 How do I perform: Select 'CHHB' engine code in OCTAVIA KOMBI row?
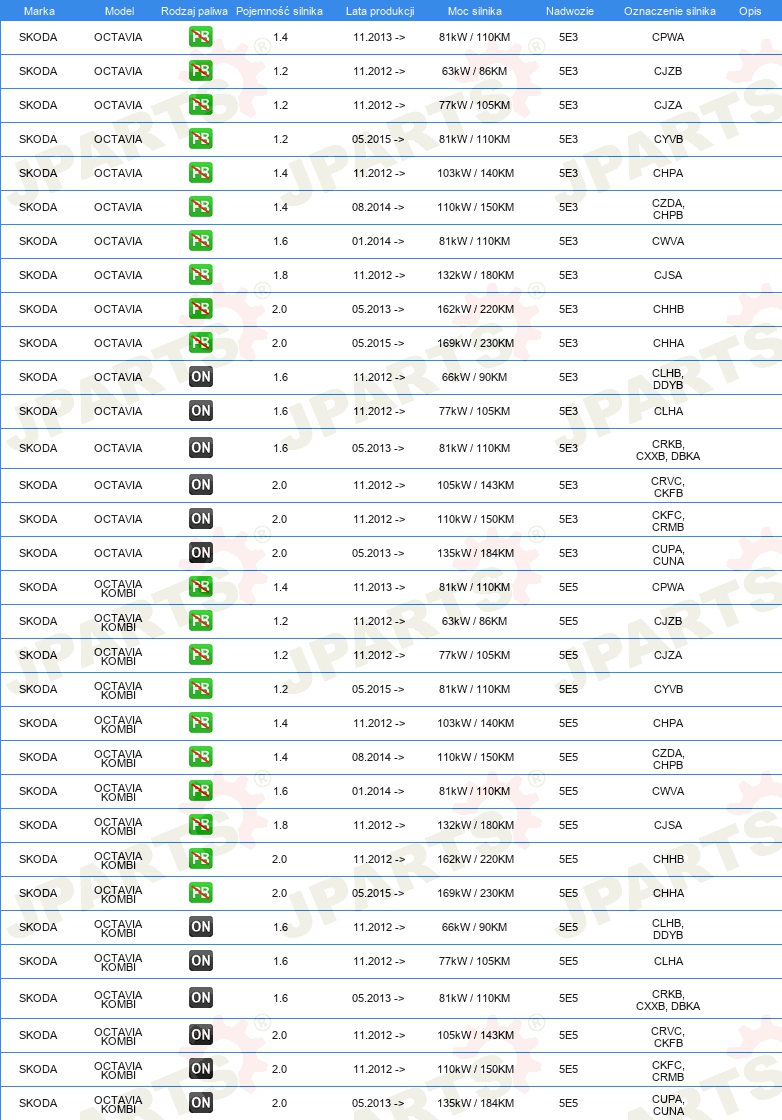(x=668, y=859)
